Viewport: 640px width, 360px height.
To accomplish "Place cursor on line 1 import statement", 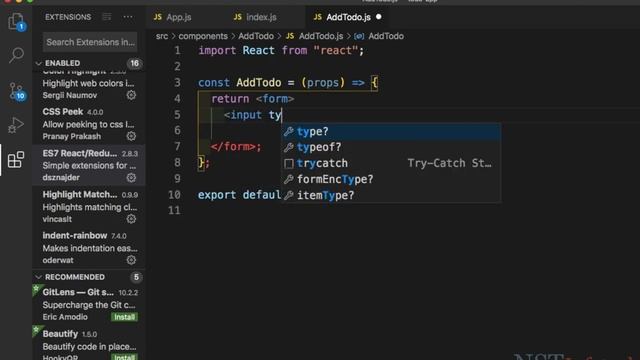I will 281,51.
